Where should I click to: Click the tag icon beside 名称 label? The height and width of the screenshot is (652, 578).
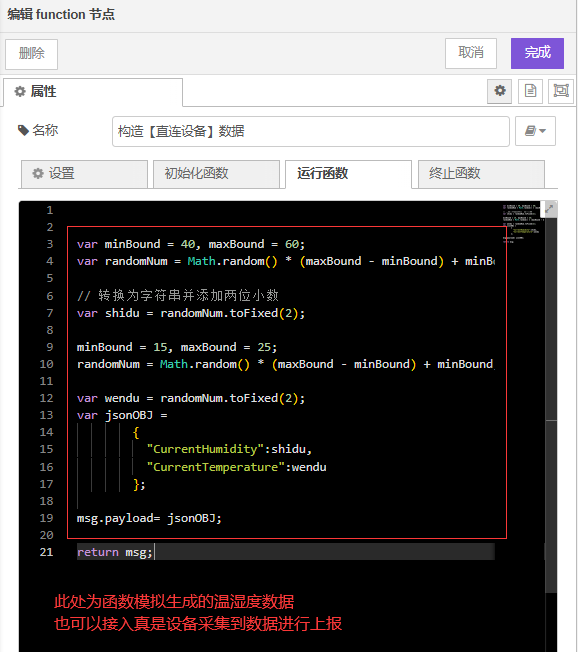tap(23, 131)
